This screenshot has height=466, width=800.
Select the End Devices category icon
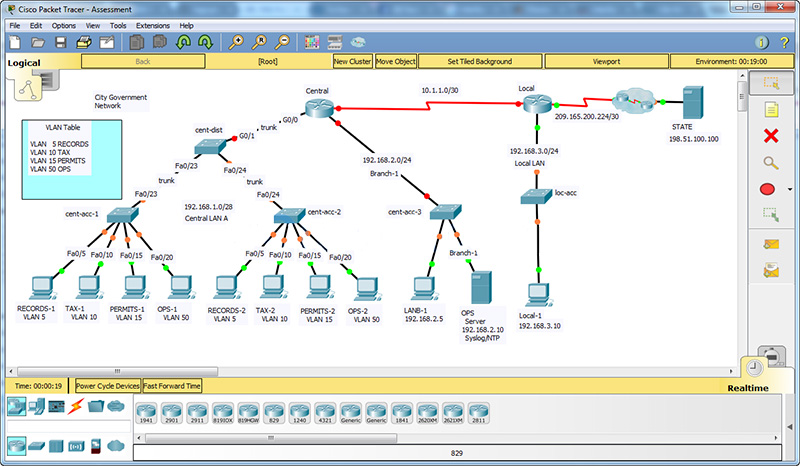(x=37, y=406)
